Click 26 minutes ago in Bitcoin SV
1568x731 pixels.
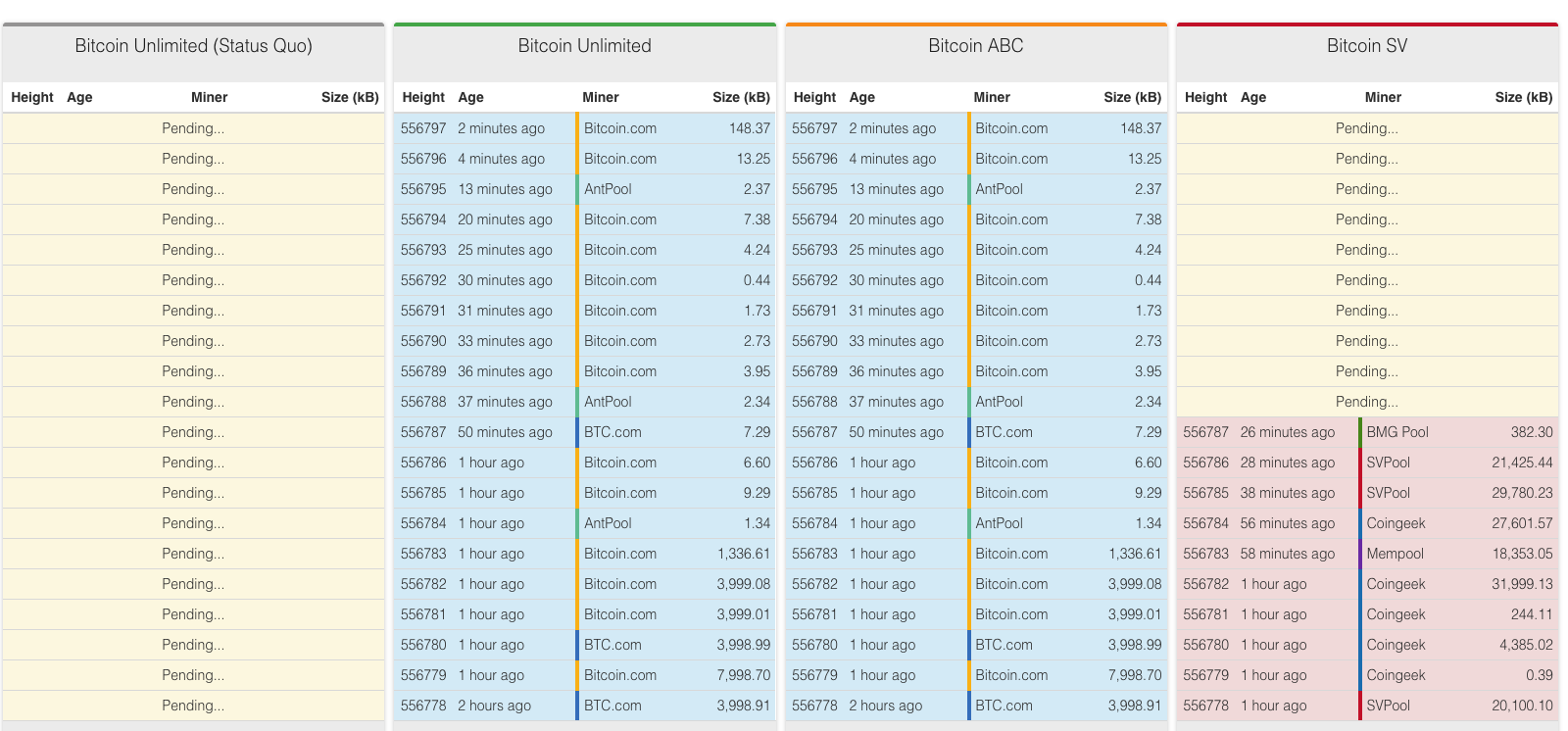click(x=1287, y=432)
